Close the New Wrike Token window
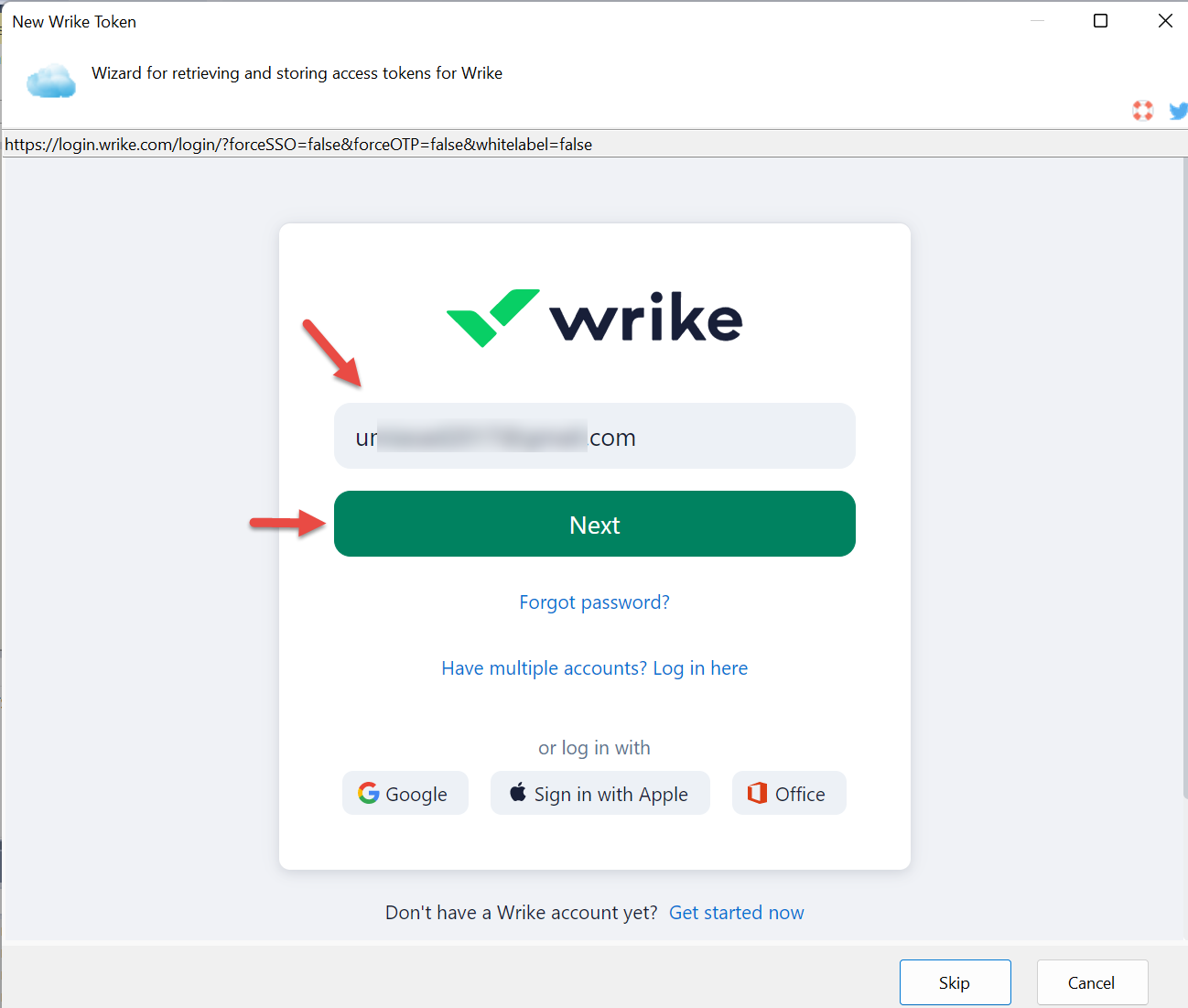 [1164, 21]
